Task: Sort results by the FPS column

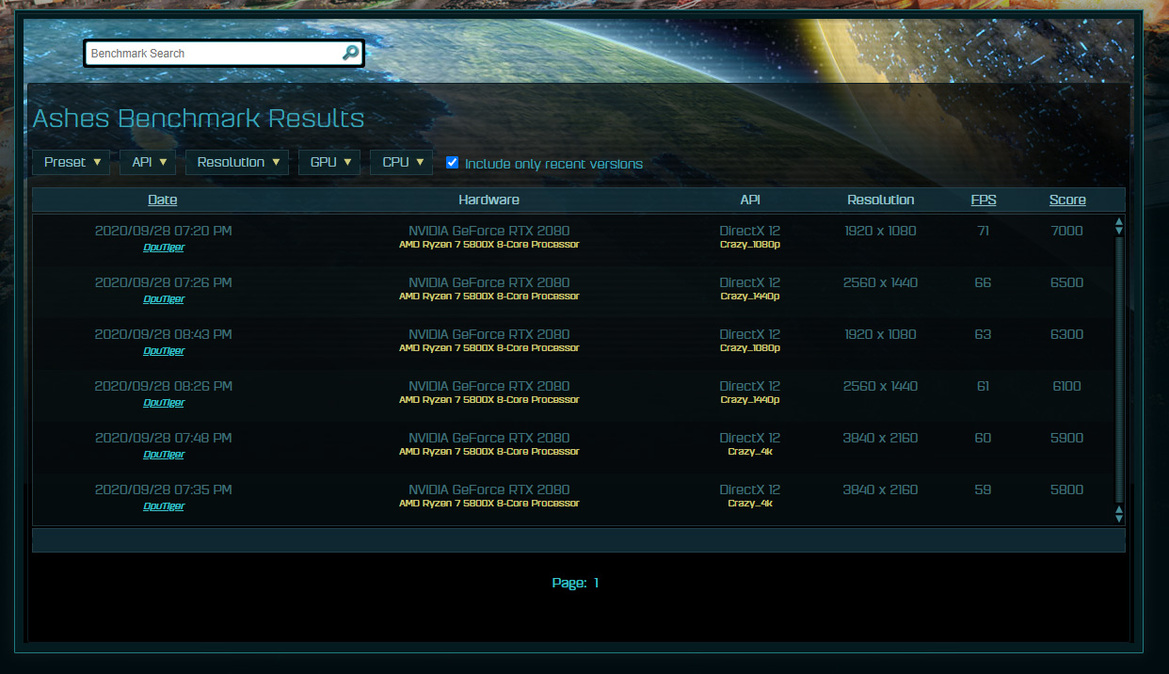Action: tap(983, 200)
